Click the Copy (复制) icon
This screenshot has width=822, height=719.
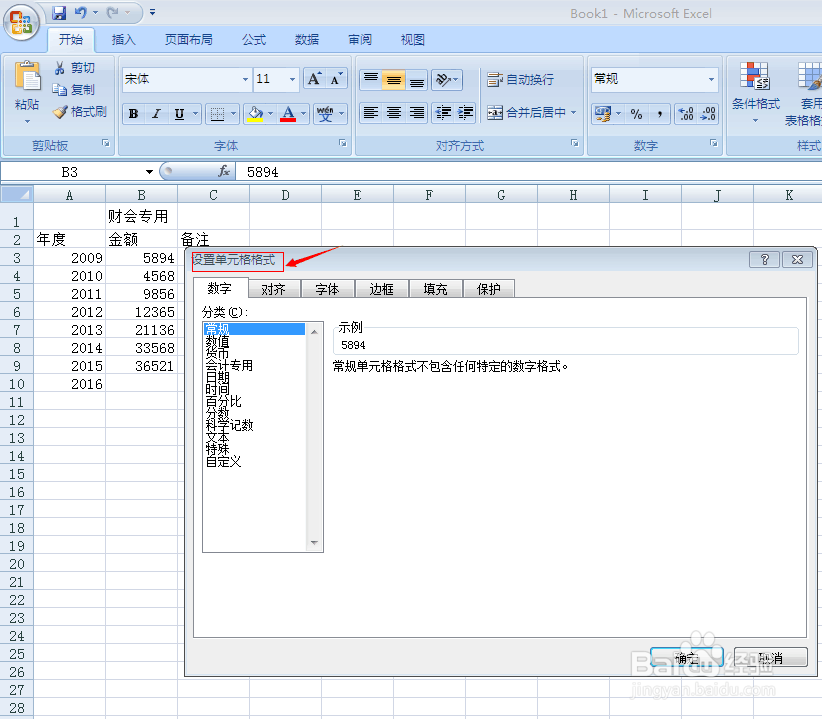60,90
